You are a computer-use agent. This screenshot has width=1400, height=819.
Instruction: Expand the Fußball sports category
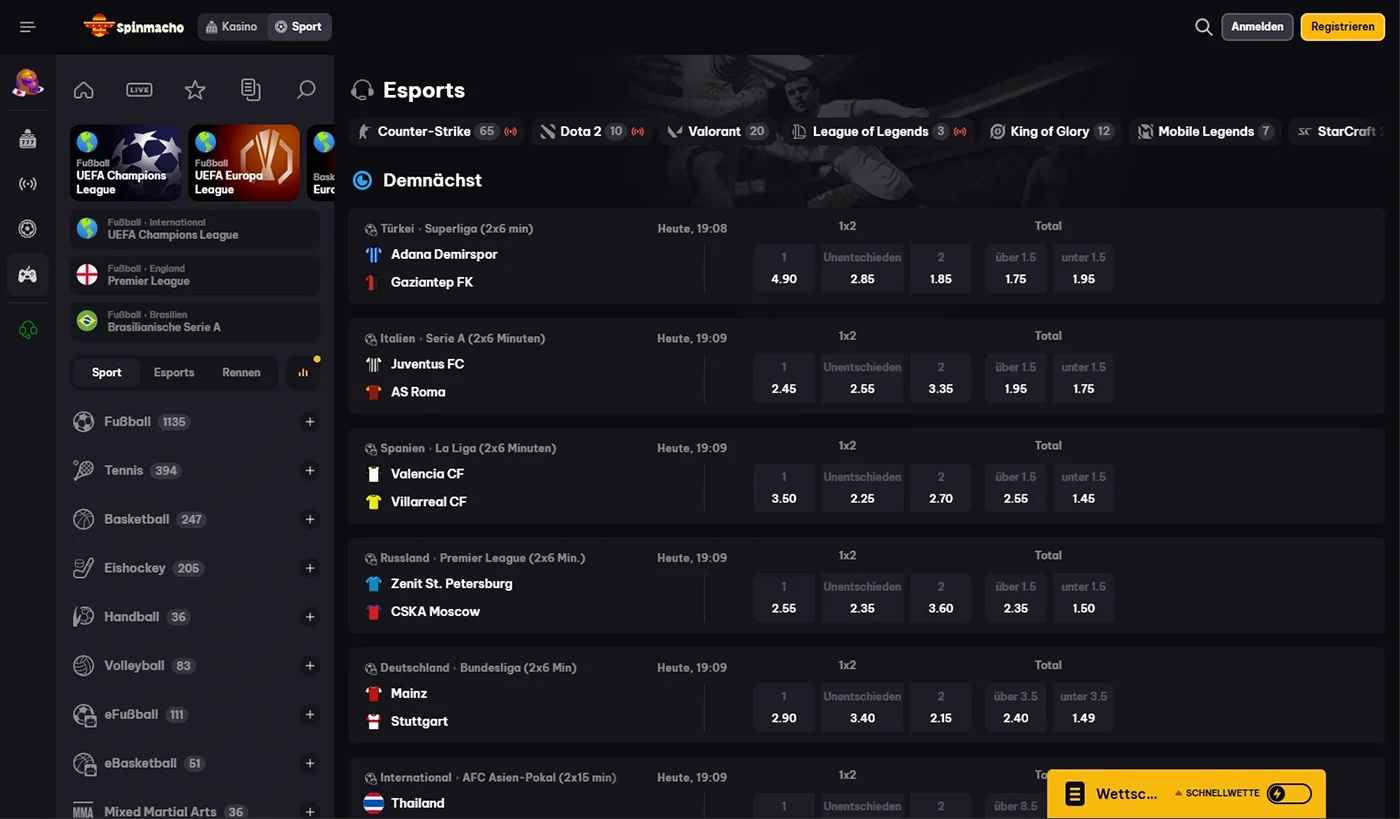(x=310, y=422)
